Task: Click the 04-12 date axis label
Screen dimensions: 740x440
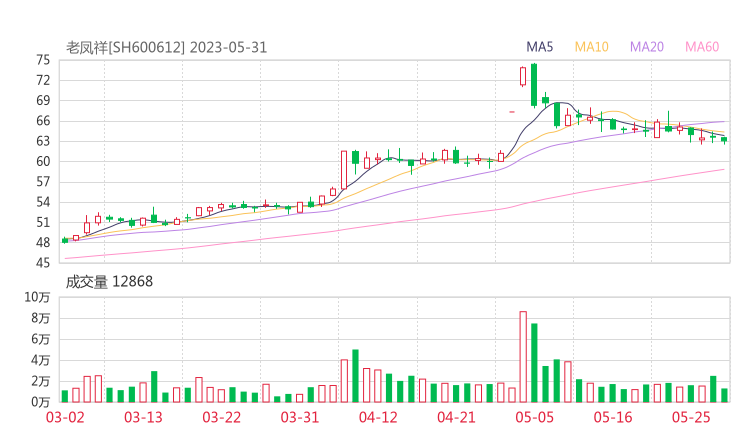Action: click(x=378, y=417)
